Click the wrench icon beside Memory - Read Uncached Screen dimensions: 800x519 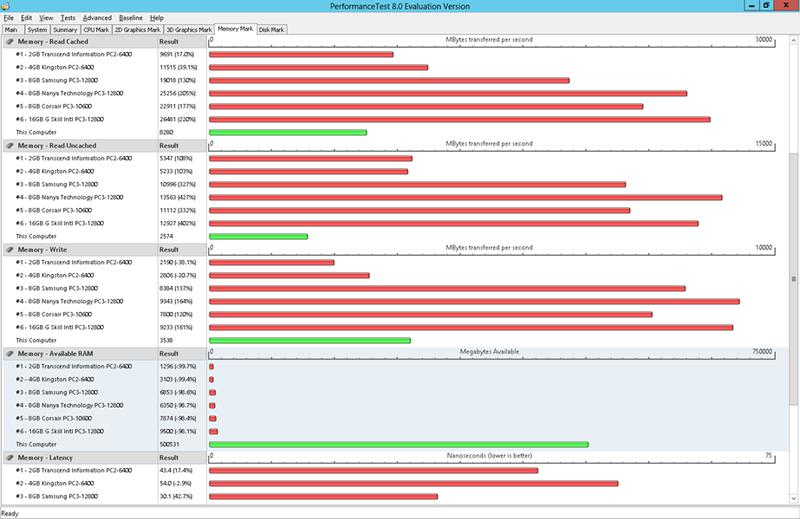coord(10,145)
